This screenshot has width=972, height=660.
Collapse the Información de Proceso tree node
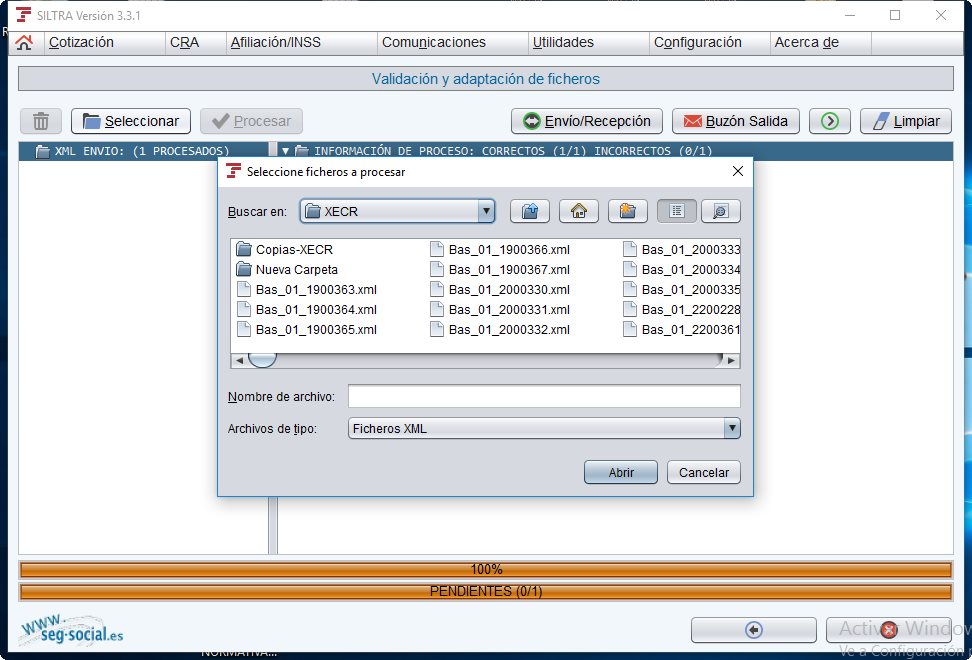(285, 151)
